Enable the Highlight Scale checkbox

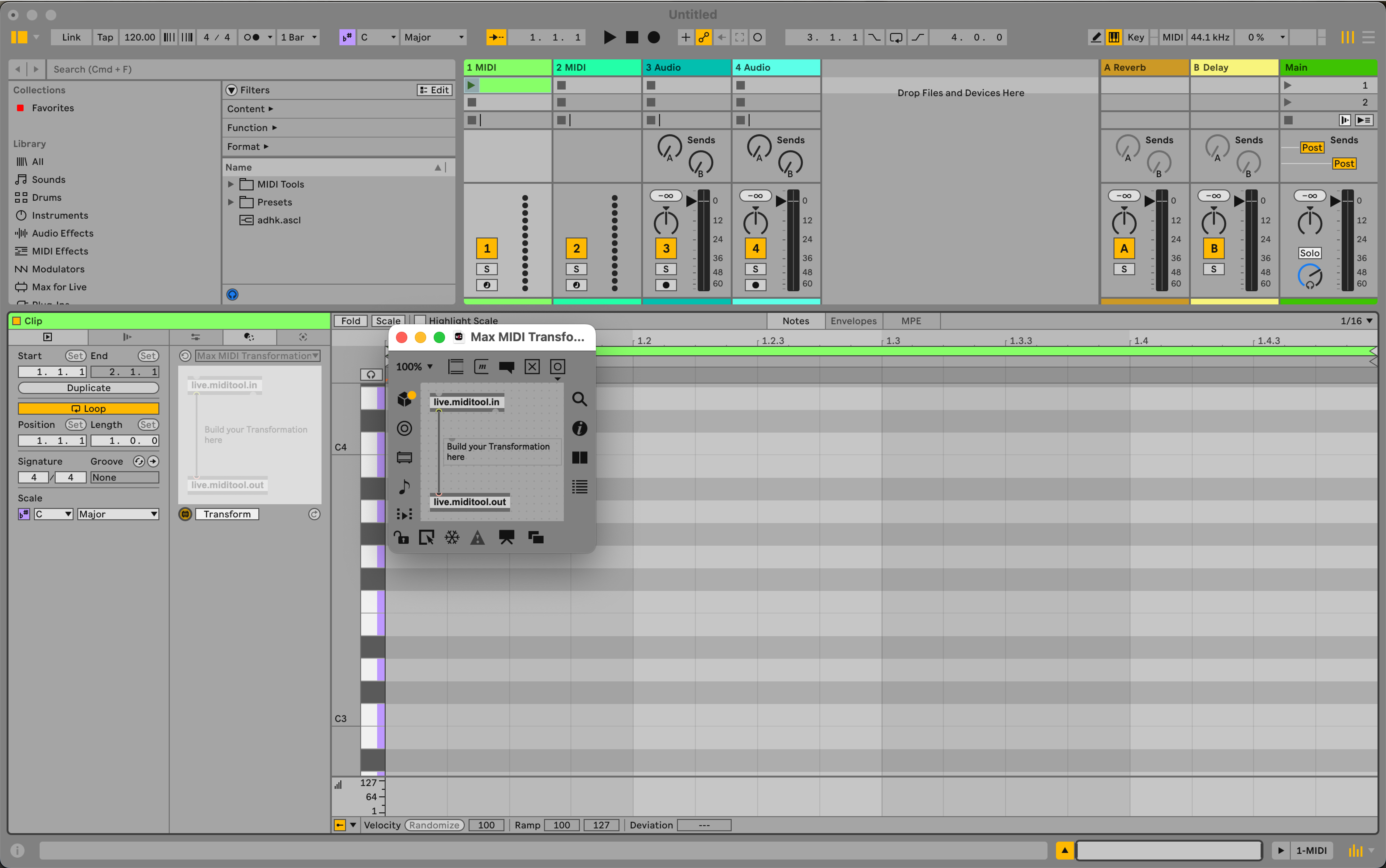click(420, 321)
